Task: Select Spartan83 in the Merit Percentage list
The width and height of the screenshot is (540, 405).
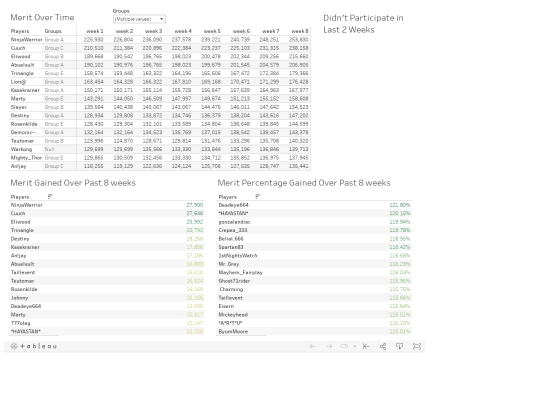Action: coord(231,247)
